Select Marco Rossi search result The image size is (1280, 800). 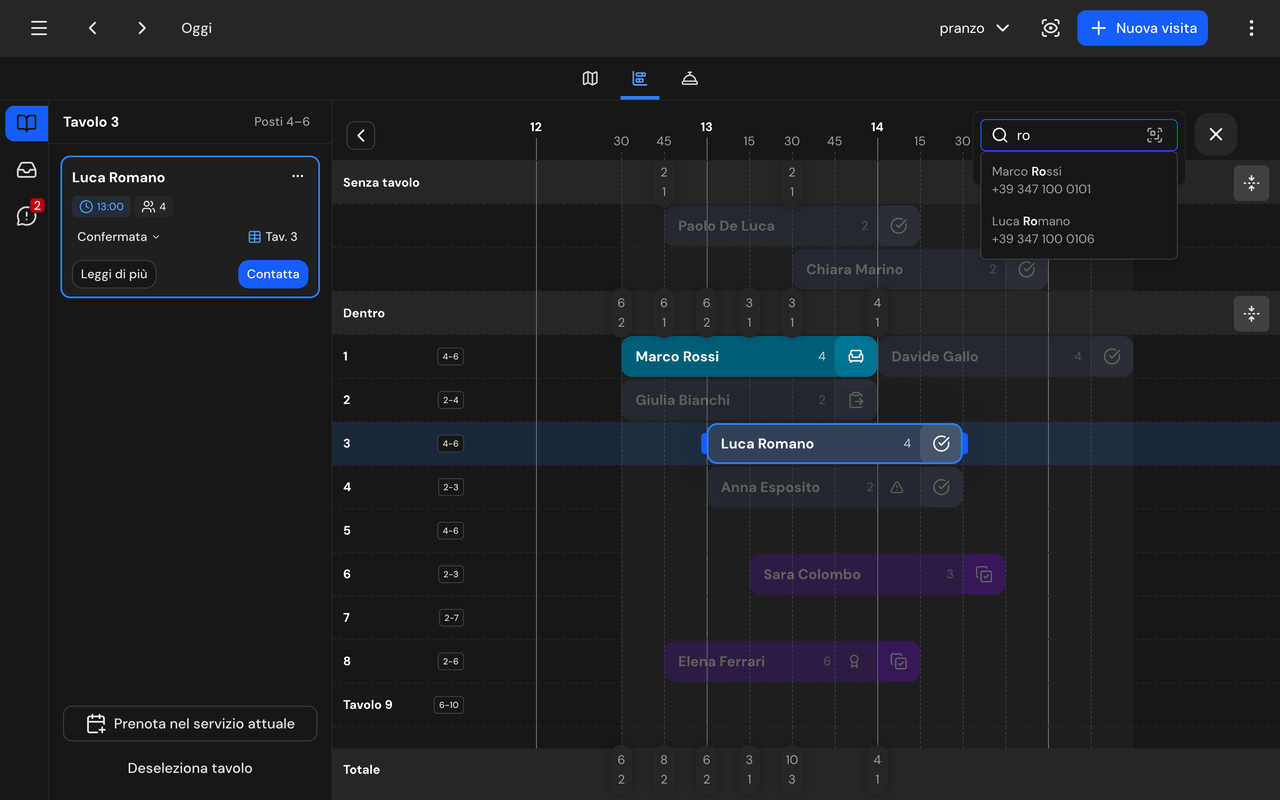coord(1079,180)
